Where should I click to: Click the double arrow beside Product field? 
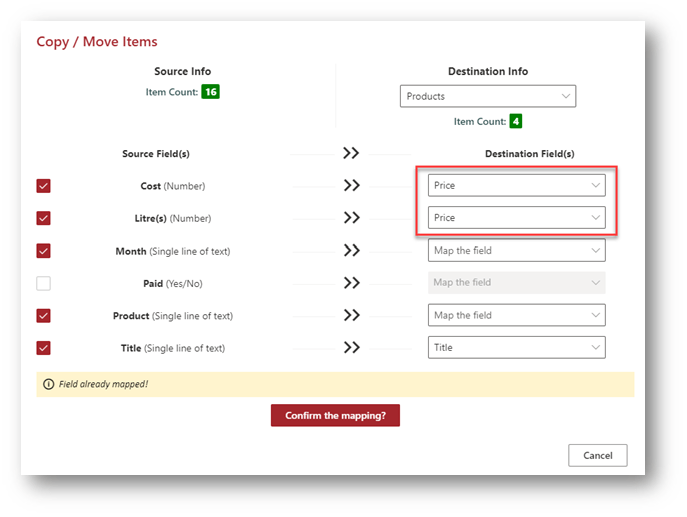point(351,316)
